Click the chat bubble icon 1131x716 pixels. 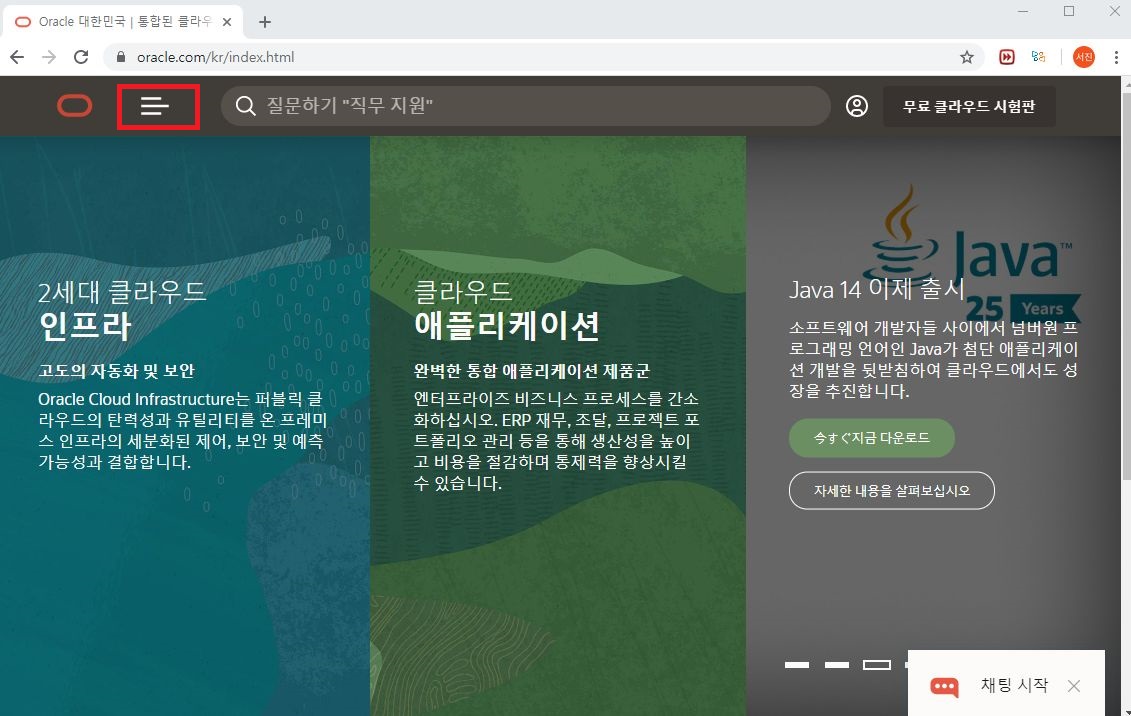[x=944, y=686]
